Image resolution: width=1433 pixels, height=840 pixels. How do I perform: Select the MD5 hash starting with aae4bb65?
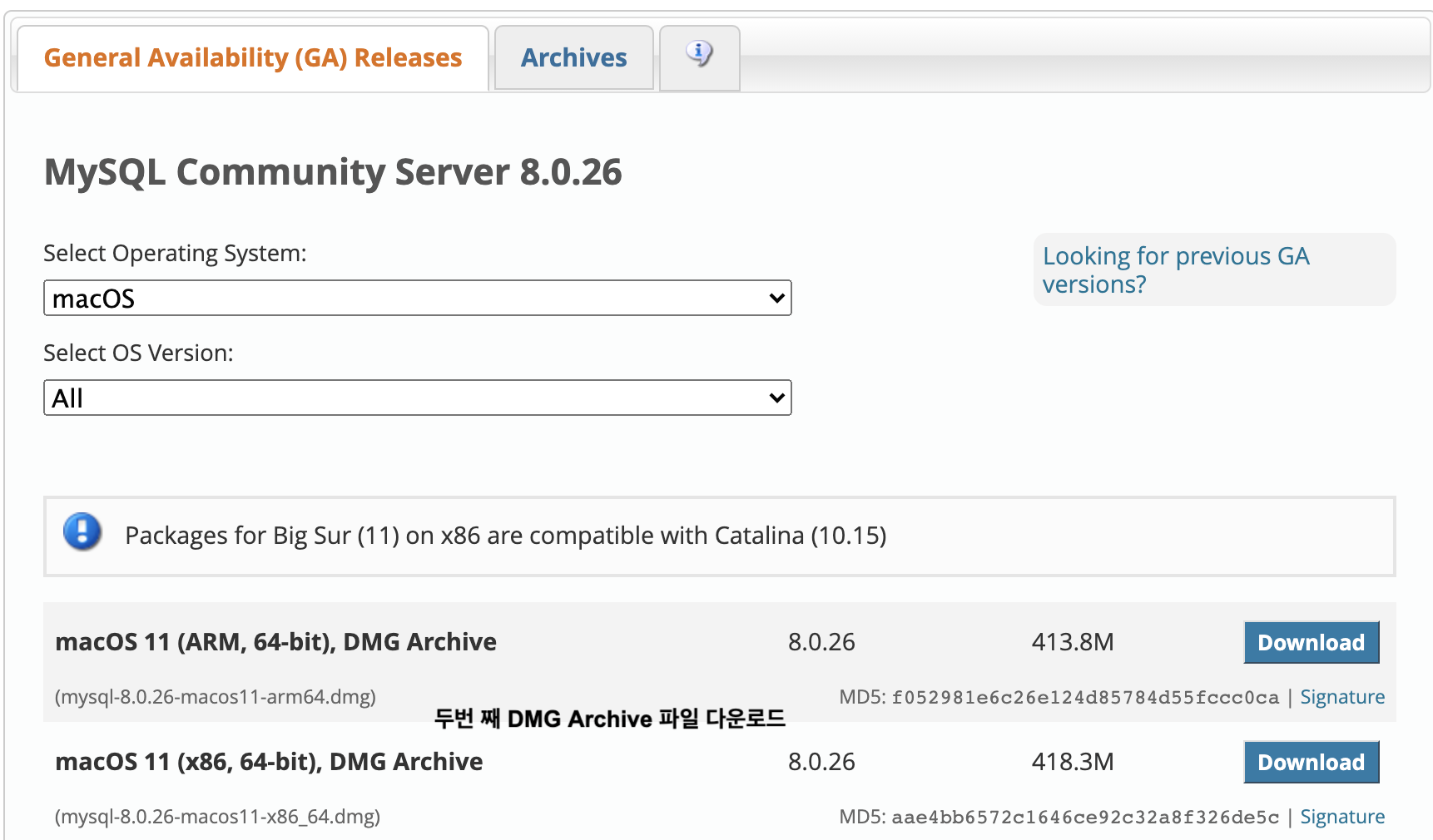(1085, 818)
